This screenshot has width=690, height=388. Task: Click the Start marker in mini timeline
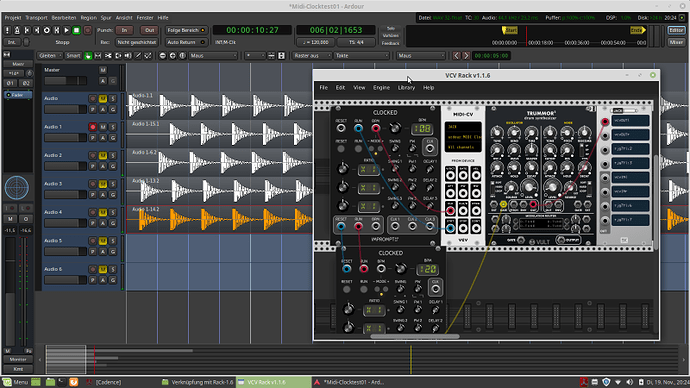510,30
